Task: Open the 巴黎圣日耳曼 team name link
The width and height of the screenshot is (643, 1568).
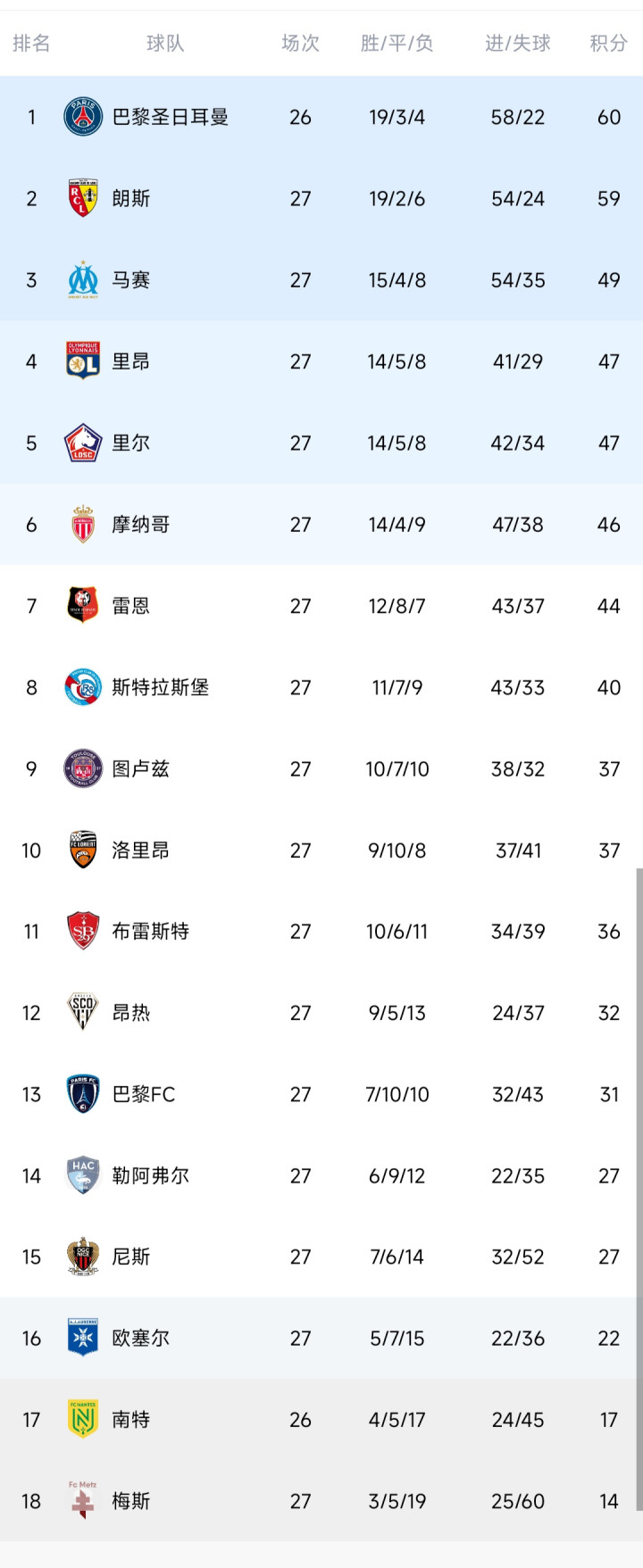Action: coord(171,117)
